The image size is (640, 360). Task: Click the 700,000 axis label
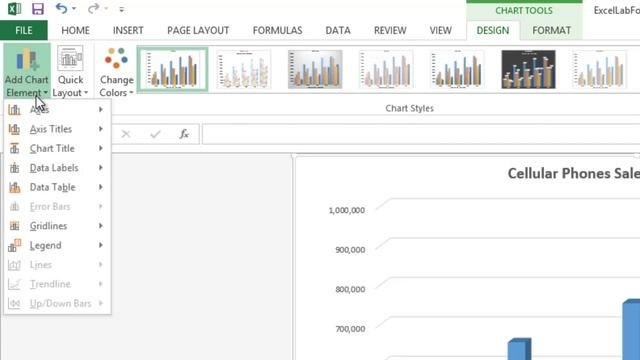pyautogui.click(x=350, y=329)
